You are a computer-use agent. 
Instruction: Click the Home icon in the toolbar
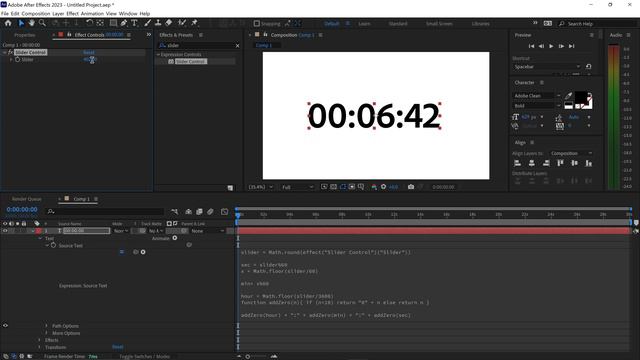click(8, 23)
